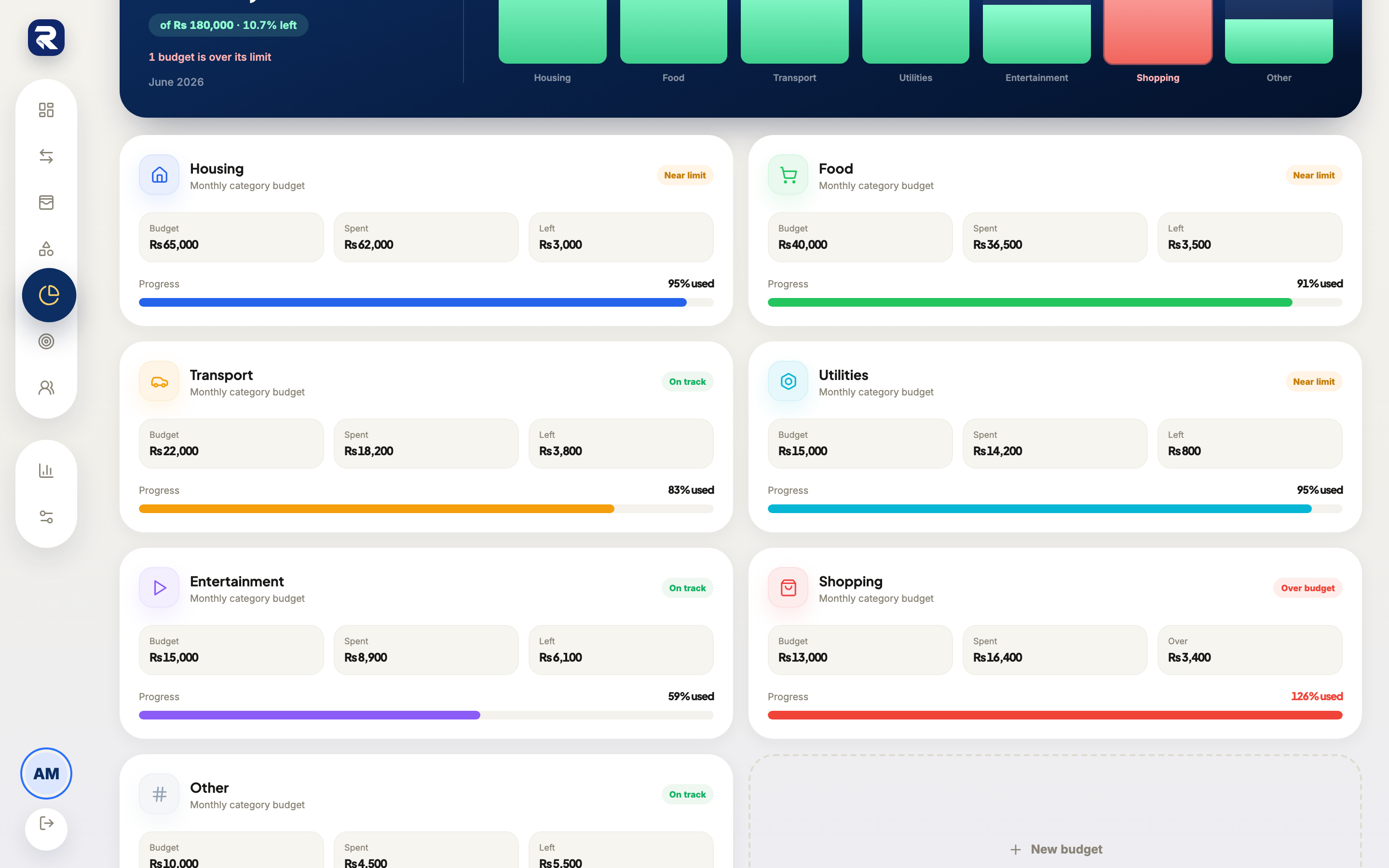Click the Food shopping cart icon
This screenshot has width=1389, height=868.
(x=788, y=175)
